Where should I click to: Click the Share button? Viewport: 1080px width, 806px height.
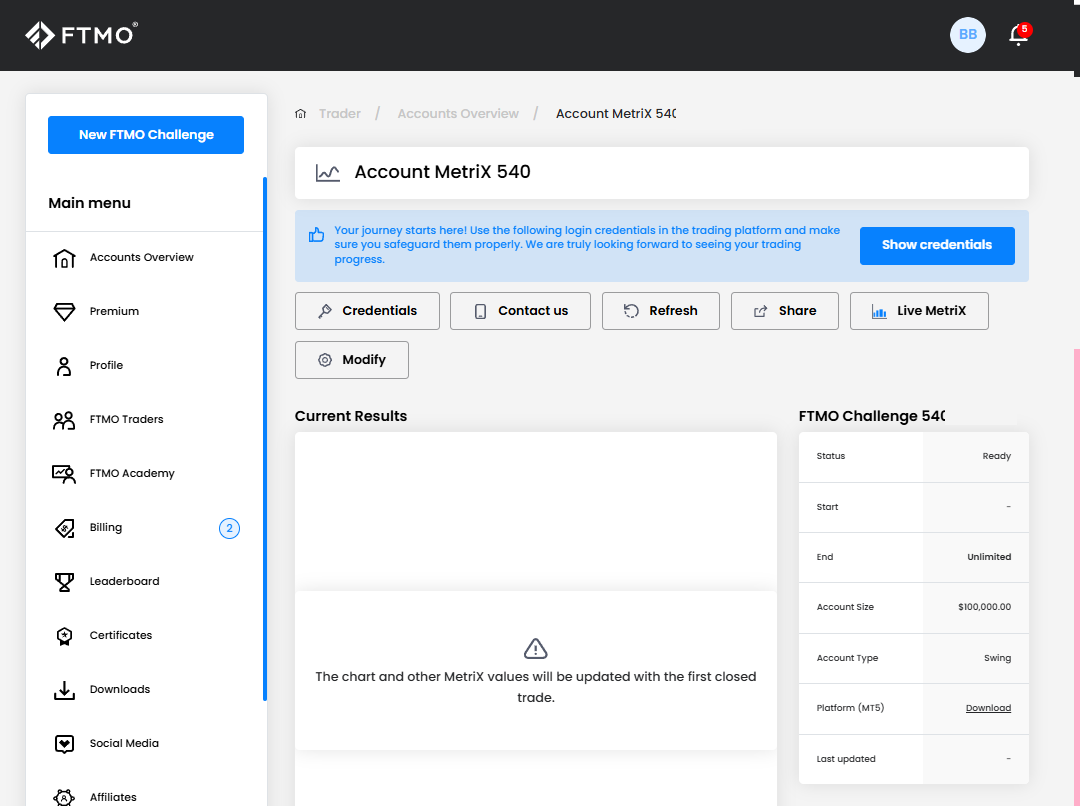tap(785, 311)
